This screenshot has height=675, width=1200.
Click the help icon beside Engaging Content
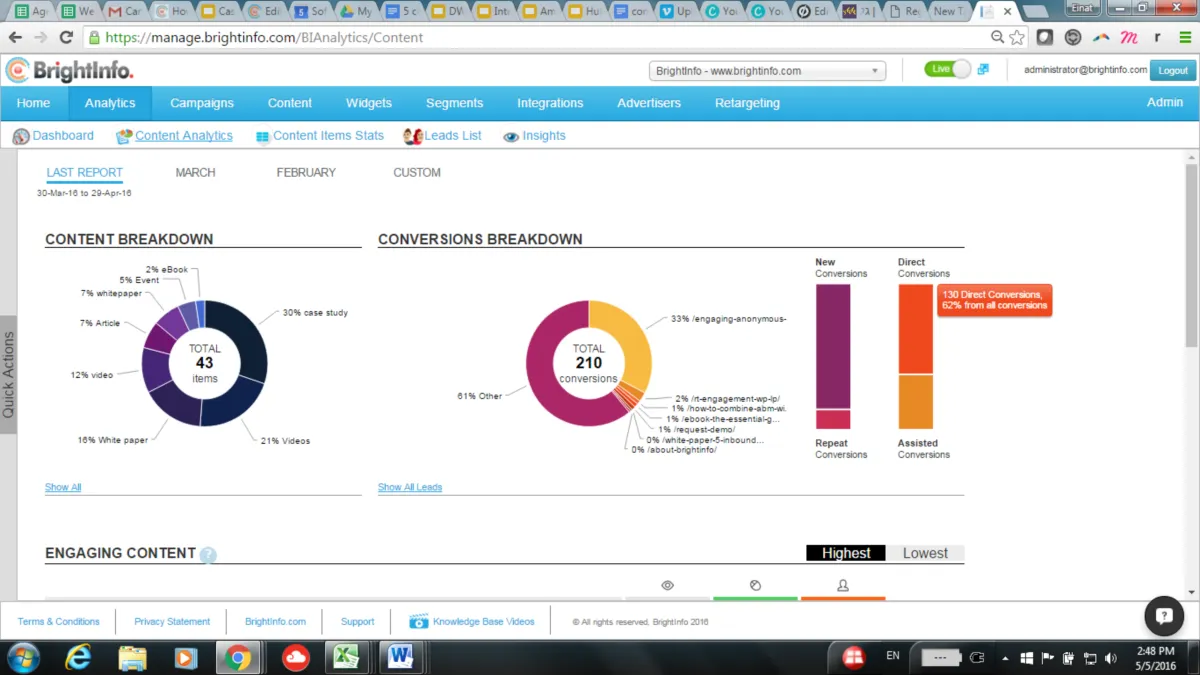(208, 555)
